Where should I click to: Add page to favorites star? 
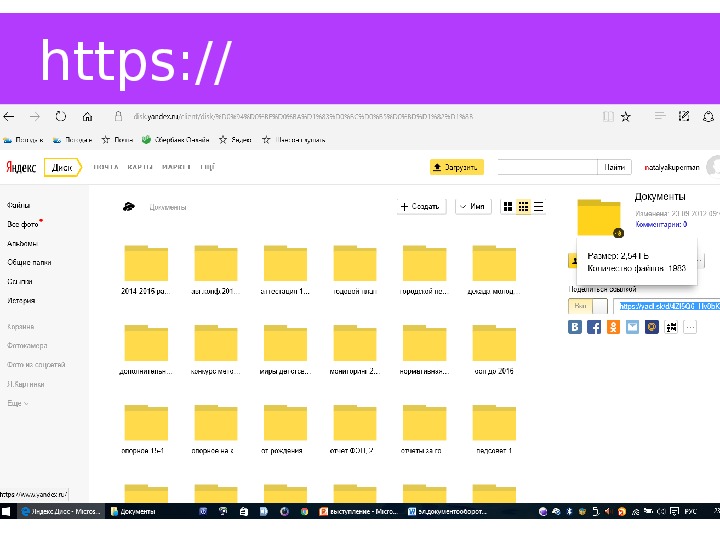point(625,117)
